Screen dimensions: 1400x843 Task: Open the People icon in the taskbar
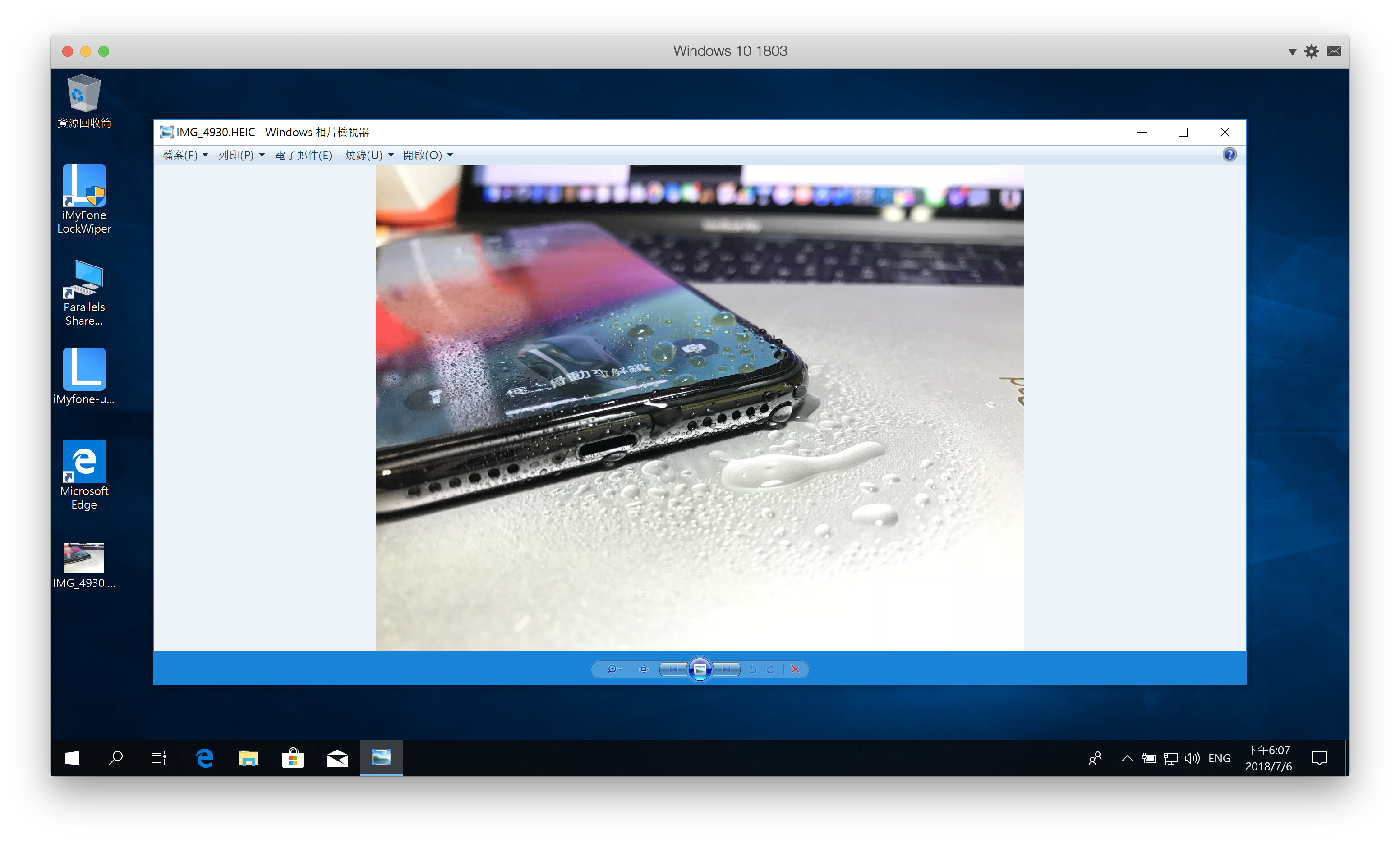(x=1095, y=758)
